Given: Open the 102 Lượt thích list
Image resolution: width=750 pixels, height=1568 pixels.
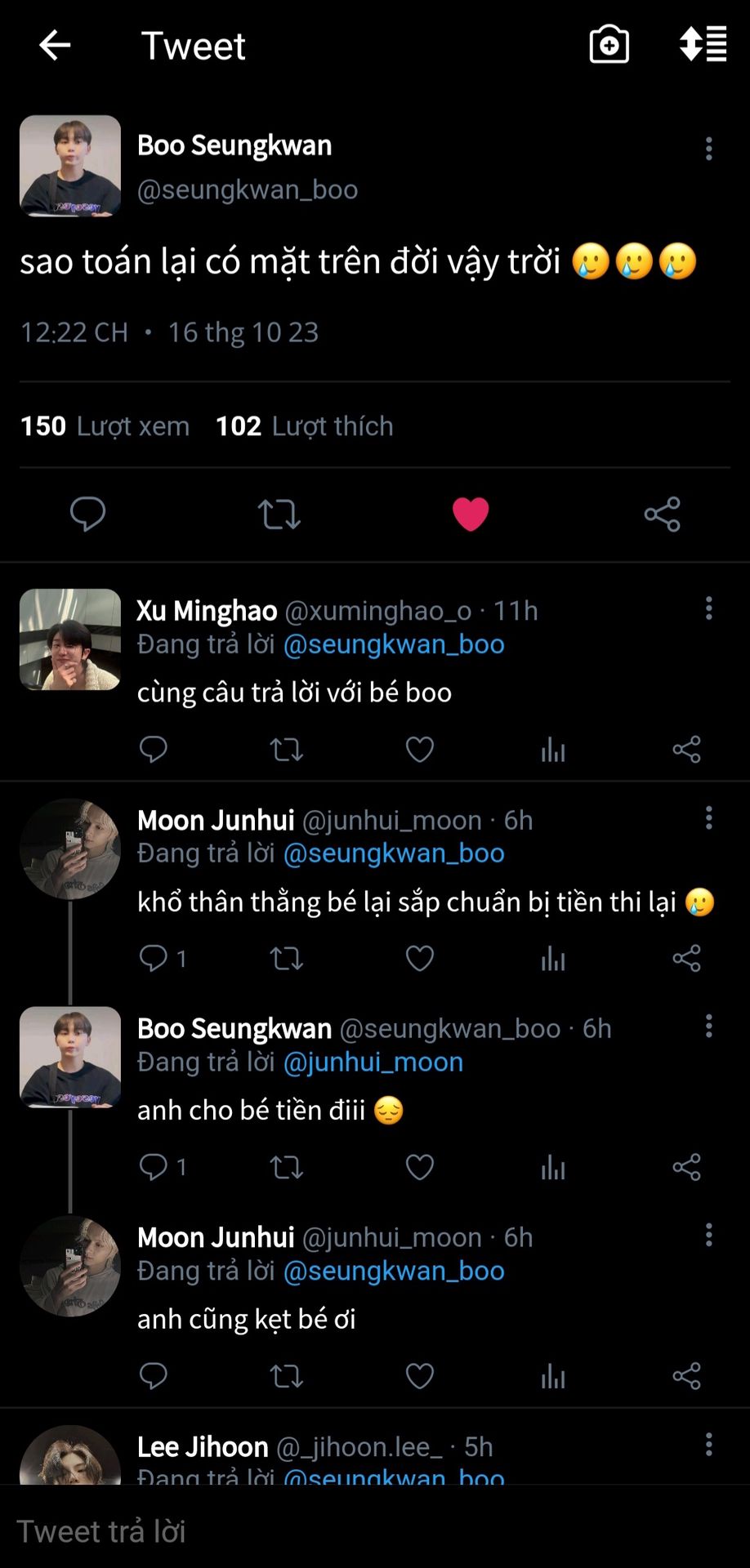Looking at the screenshot, I should pos(304,426).
